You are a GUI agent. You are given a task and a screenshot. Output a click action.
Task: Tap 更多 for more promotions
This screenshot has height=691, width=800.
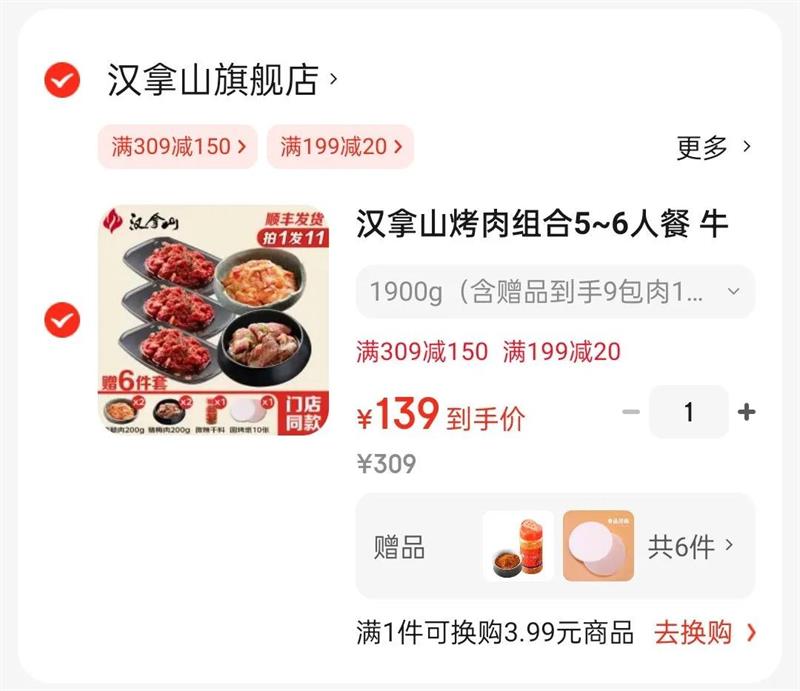(702, 147)
